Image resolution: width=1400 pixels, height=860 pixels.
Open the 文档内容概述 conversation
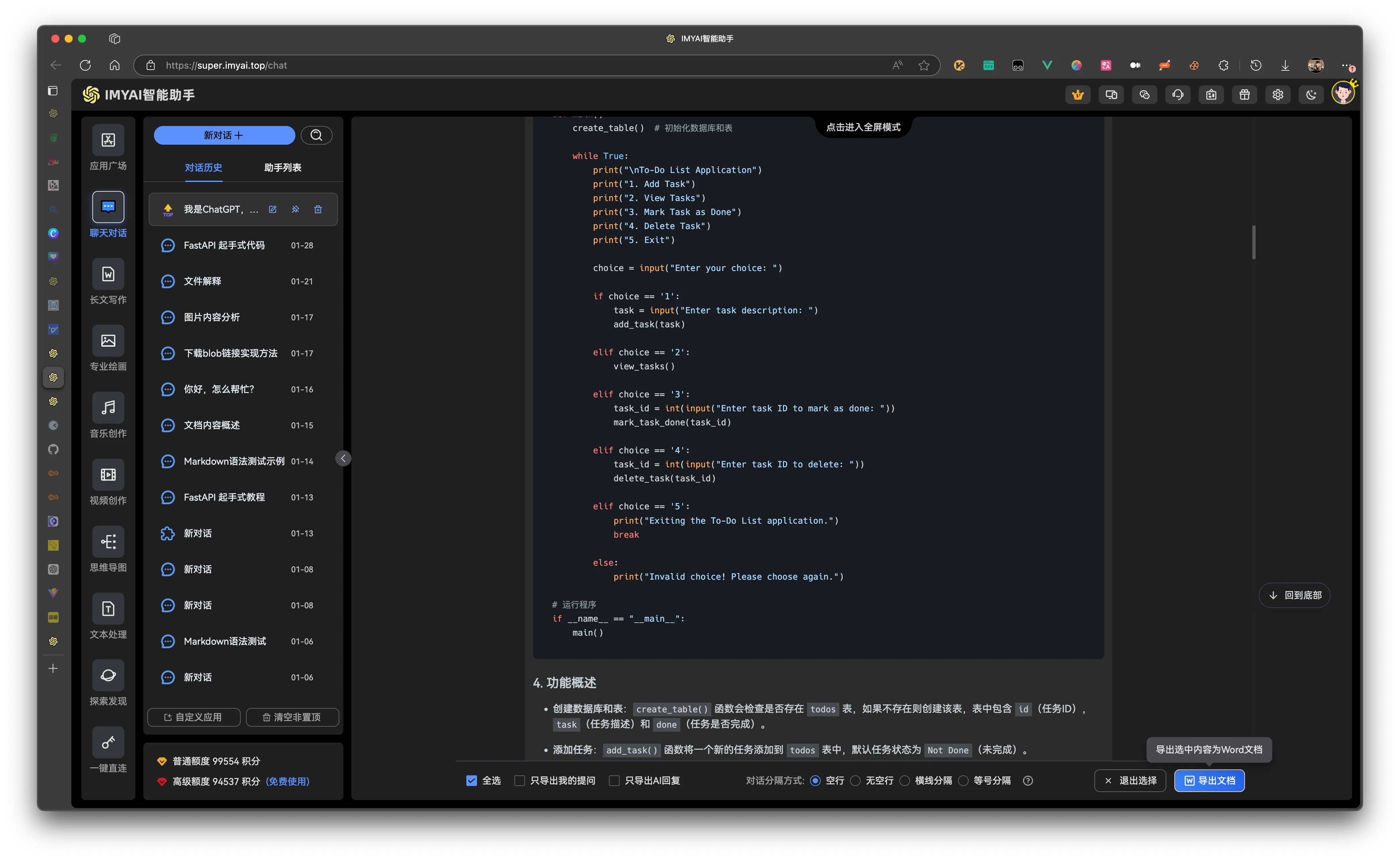[243, 425]
